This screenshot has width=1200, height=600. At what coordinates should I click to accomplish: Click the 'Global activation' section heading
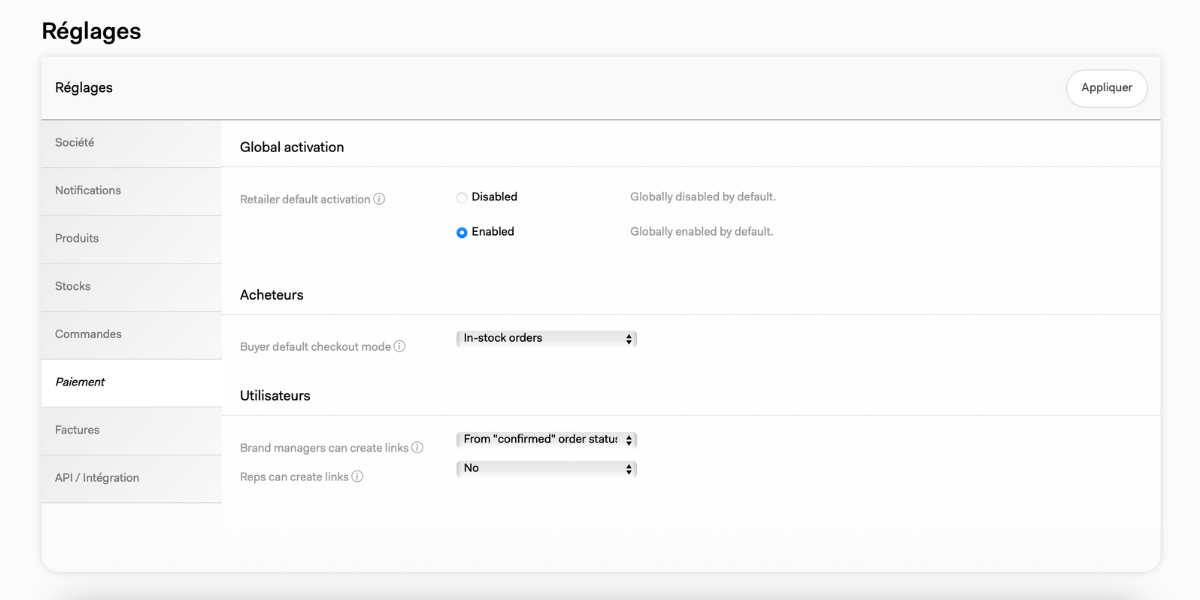point(292,147)
